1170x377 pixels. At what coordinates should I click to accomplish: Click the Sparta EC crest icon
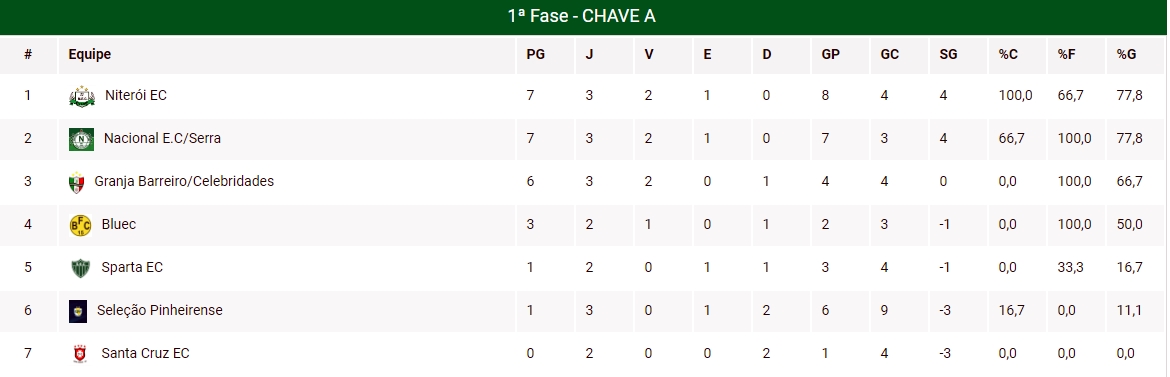(x=80, y=268)
